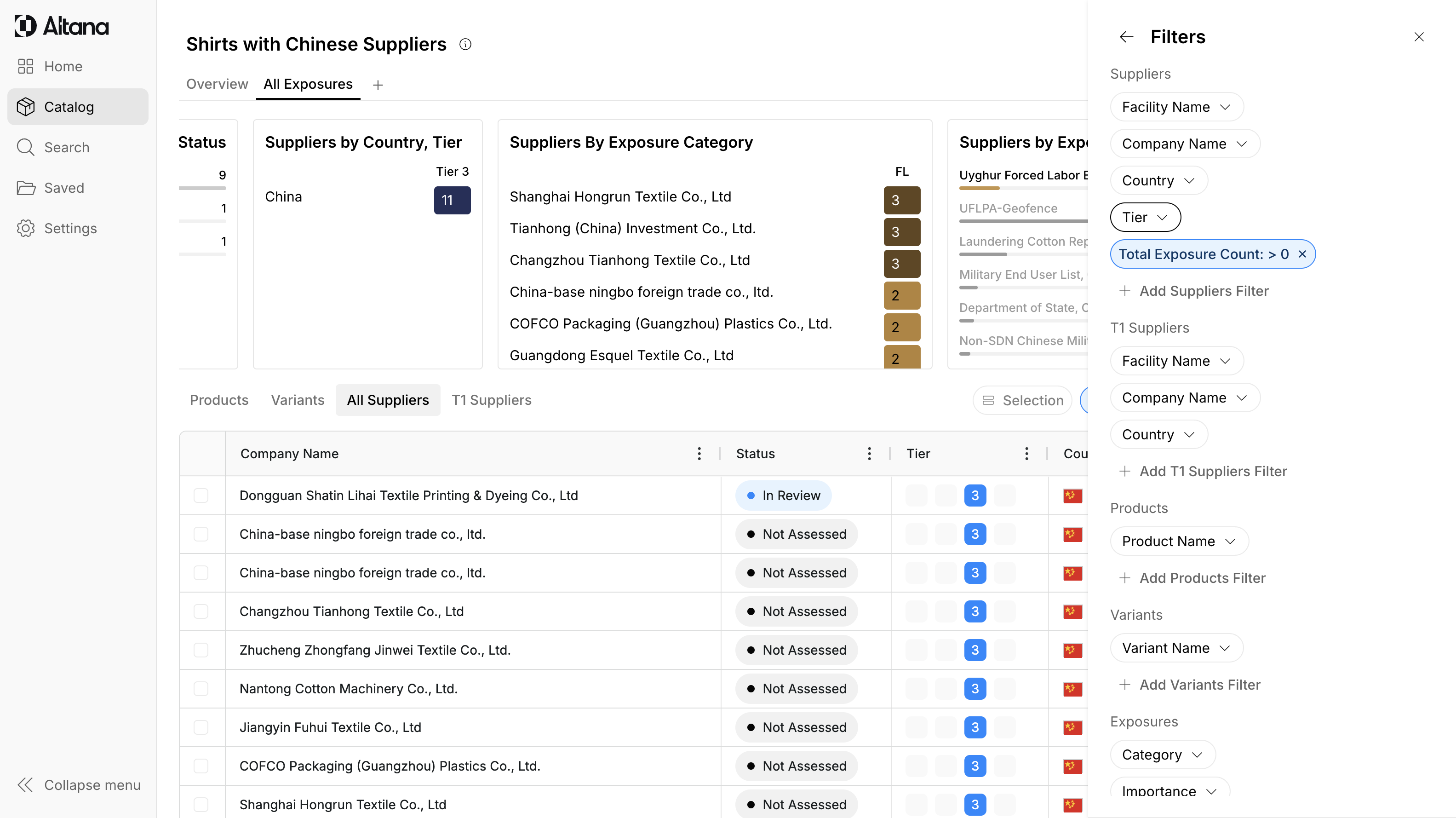This screenshot has width=1456, height=818.
Task: Open Company Name column options menu
Action: click(699, 453)
